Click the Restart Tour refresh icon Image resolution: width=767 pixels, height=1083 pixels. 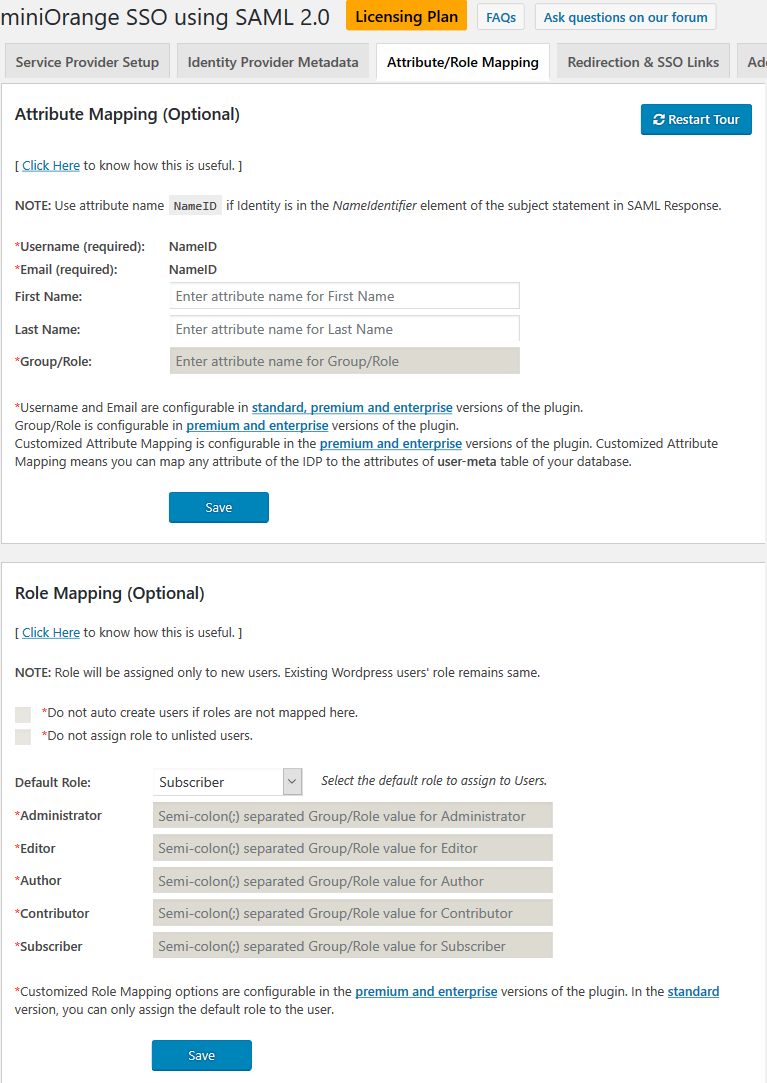tap(660, 119)
